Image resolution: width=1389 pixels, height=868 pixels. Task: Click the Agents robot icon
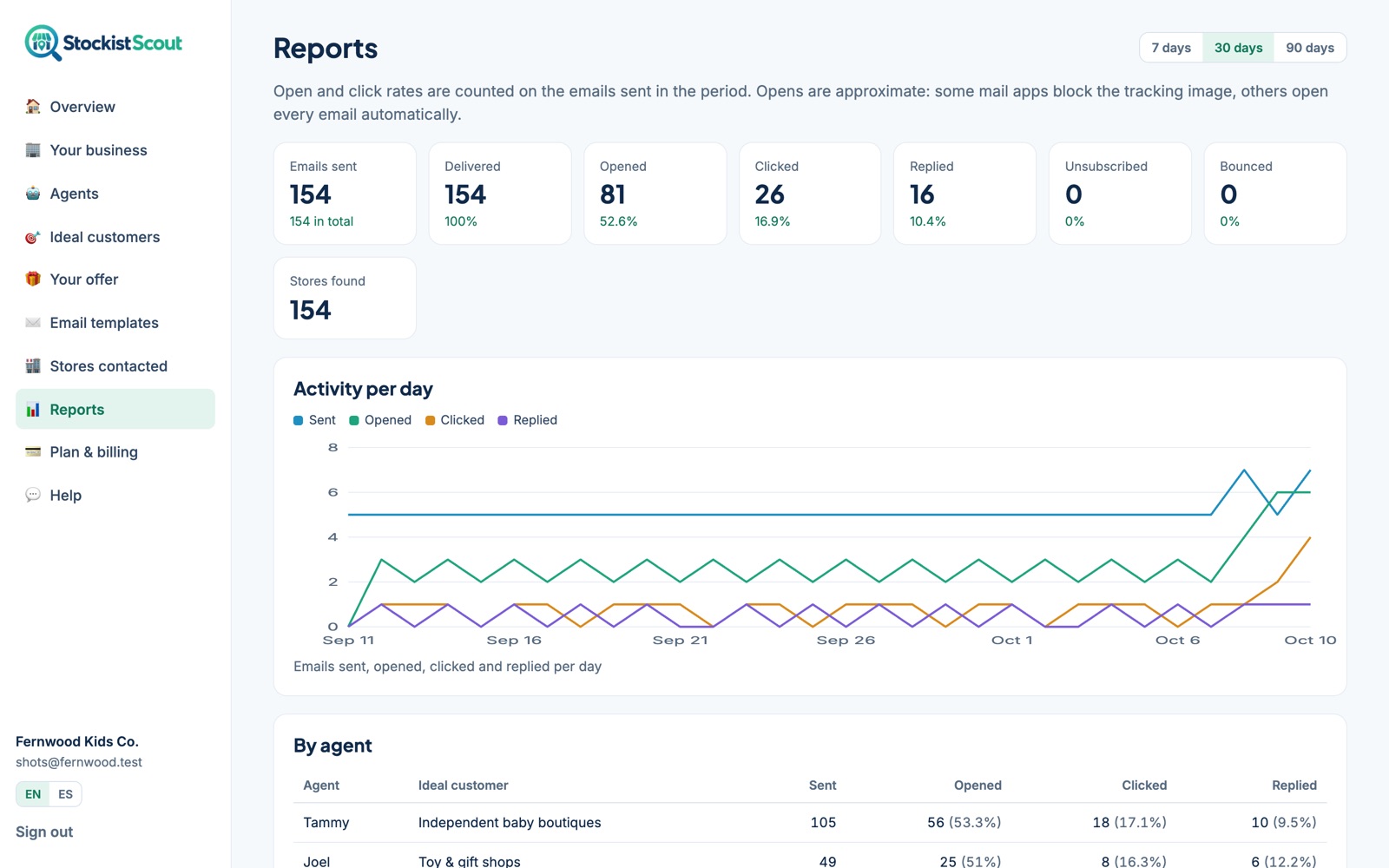pos(33,194)
